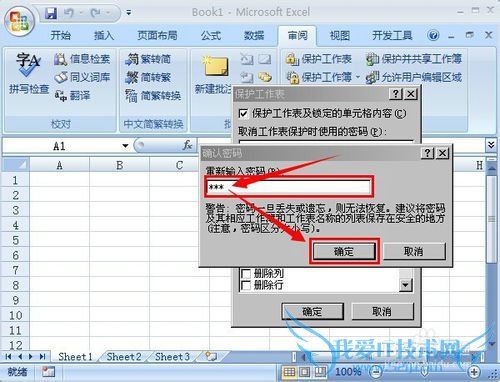The image size is (500, 382).
Task: Check 删除行 permission checkbox
Action: click(246, 285)
